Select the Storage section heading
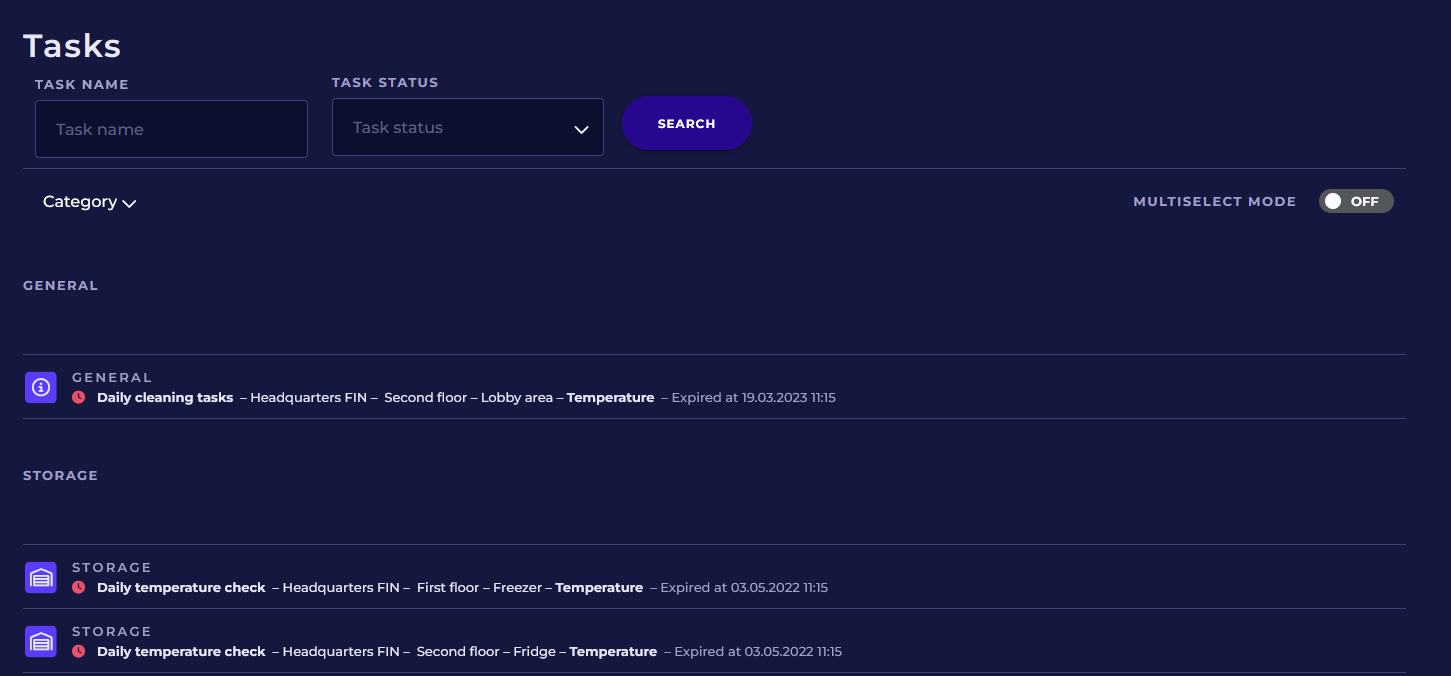This screenshot has width=1451, height=676. click(61, 476)
